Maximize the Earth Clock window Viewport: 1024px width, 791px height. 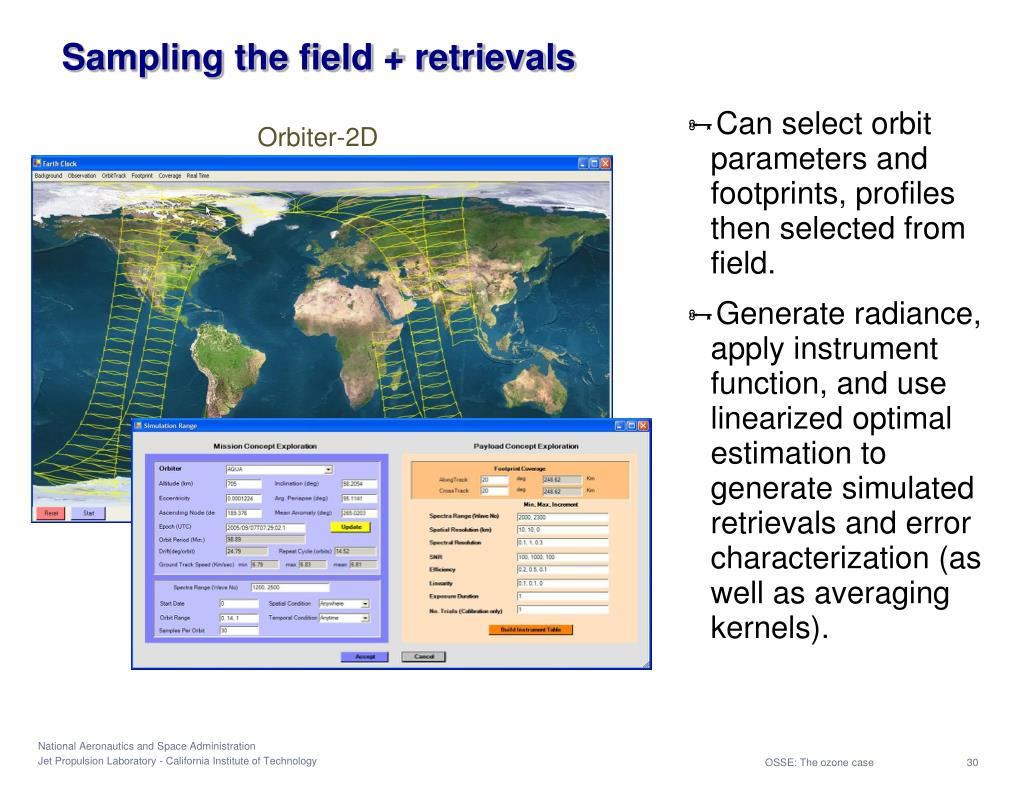[594, 163]
